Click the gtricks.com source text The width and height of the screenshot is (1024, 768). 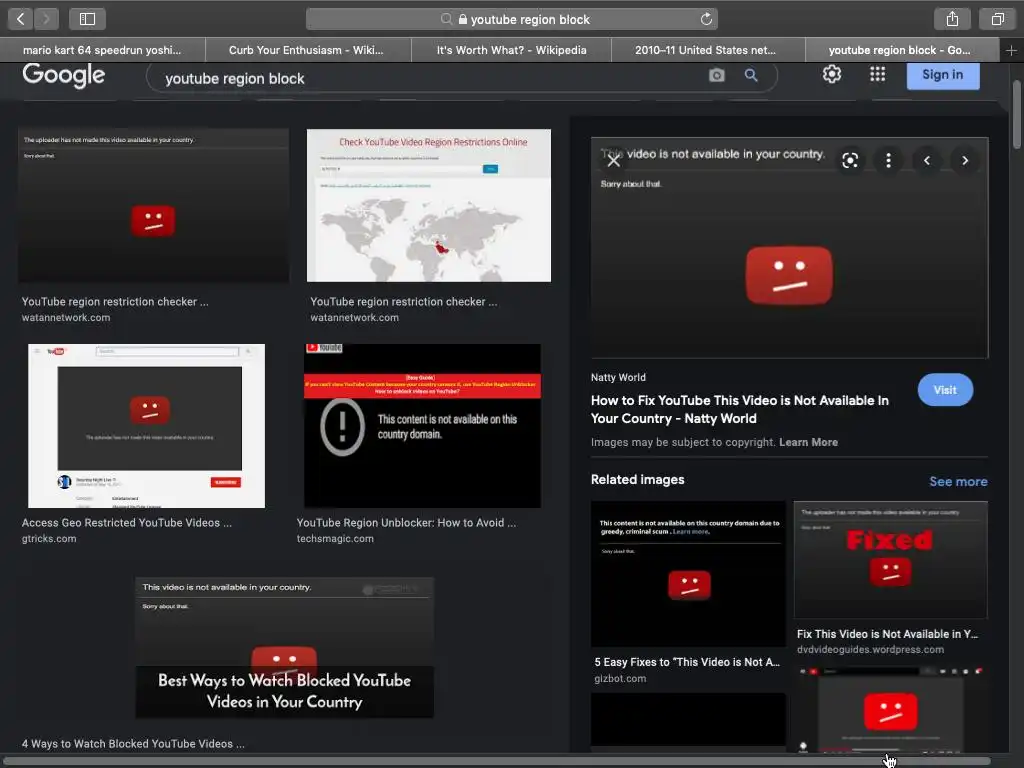pos(49,539)
